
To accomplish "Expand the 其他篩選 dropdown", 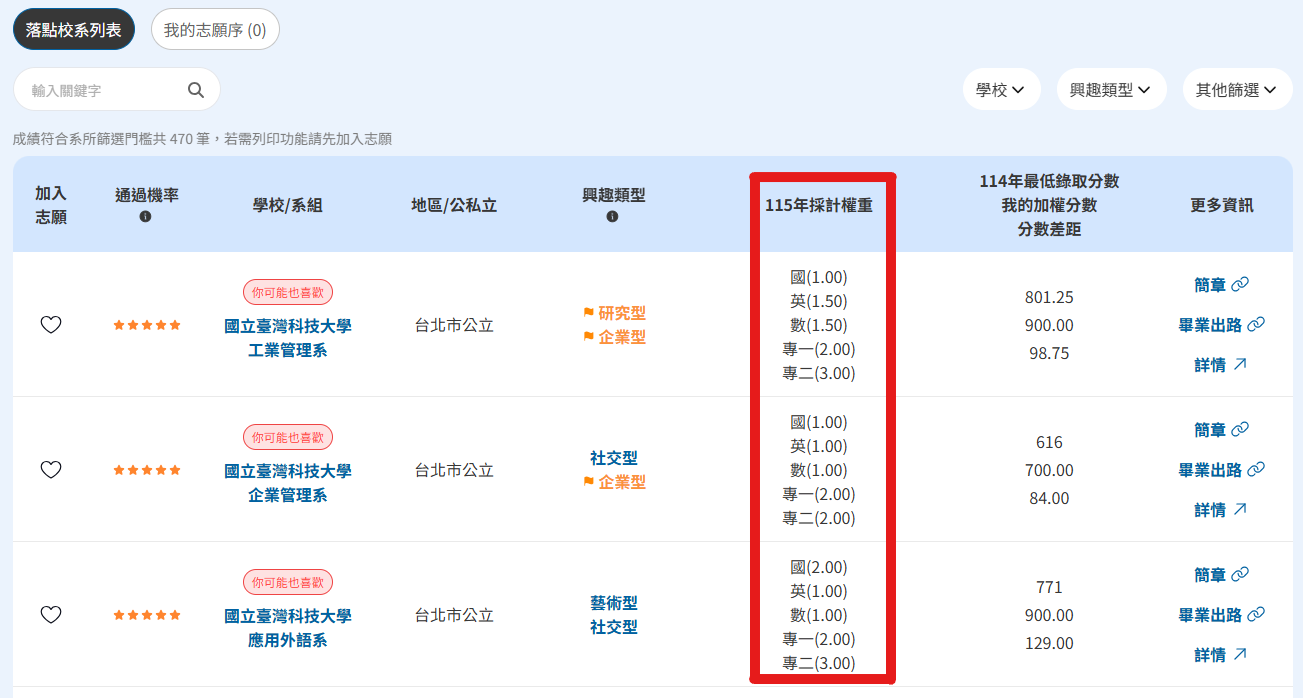I will (1237, 90).
